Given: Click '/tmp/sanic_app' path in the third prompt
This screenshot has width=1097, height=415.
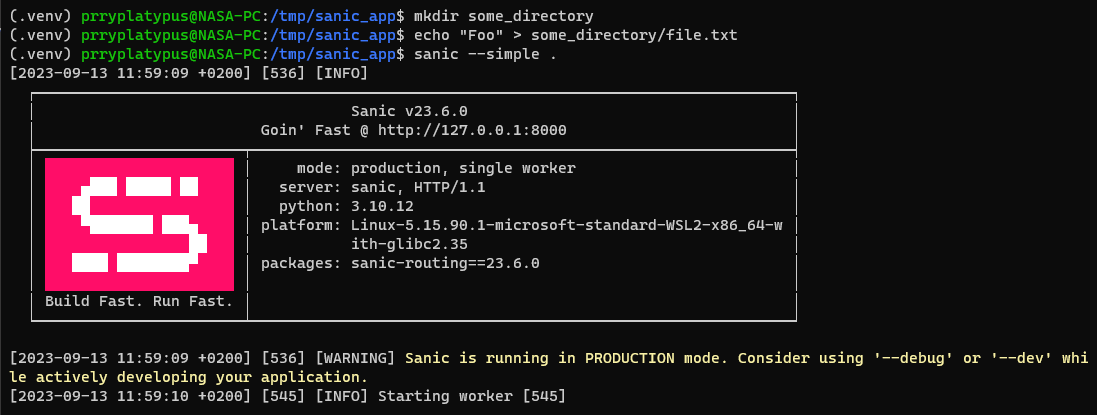Looking at the screenshot, I should [333, 54].
